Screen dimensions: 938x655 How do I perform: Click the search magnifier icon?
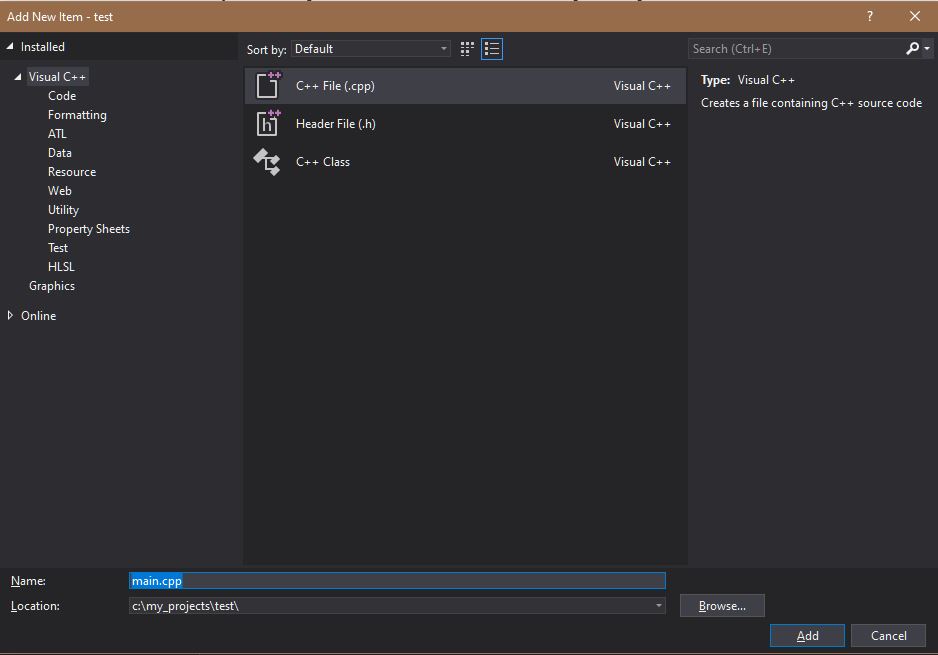tap(912, 48)
